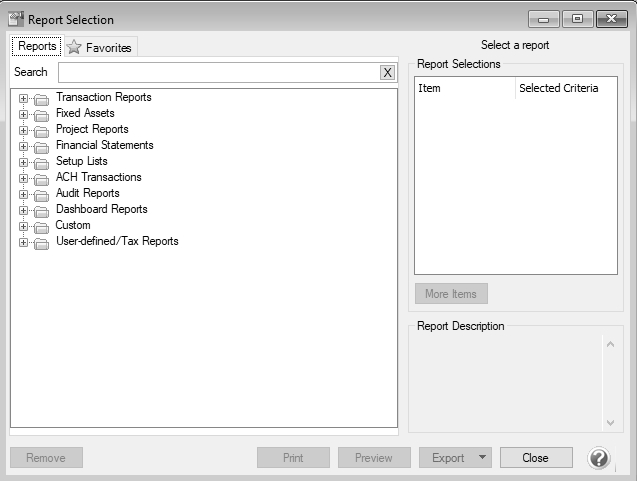Click the Transaction Reports folder icon
This screenshot has width=637, height=481.
point(41,99)
